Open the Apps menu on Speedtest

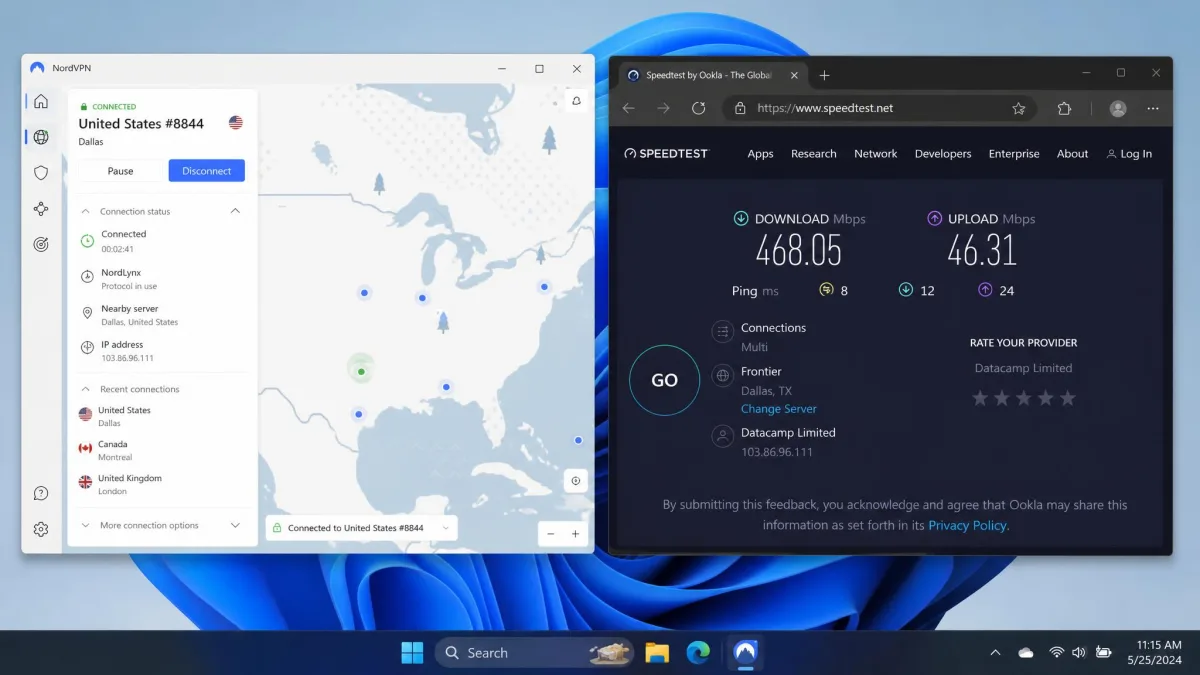coord(760,154)
